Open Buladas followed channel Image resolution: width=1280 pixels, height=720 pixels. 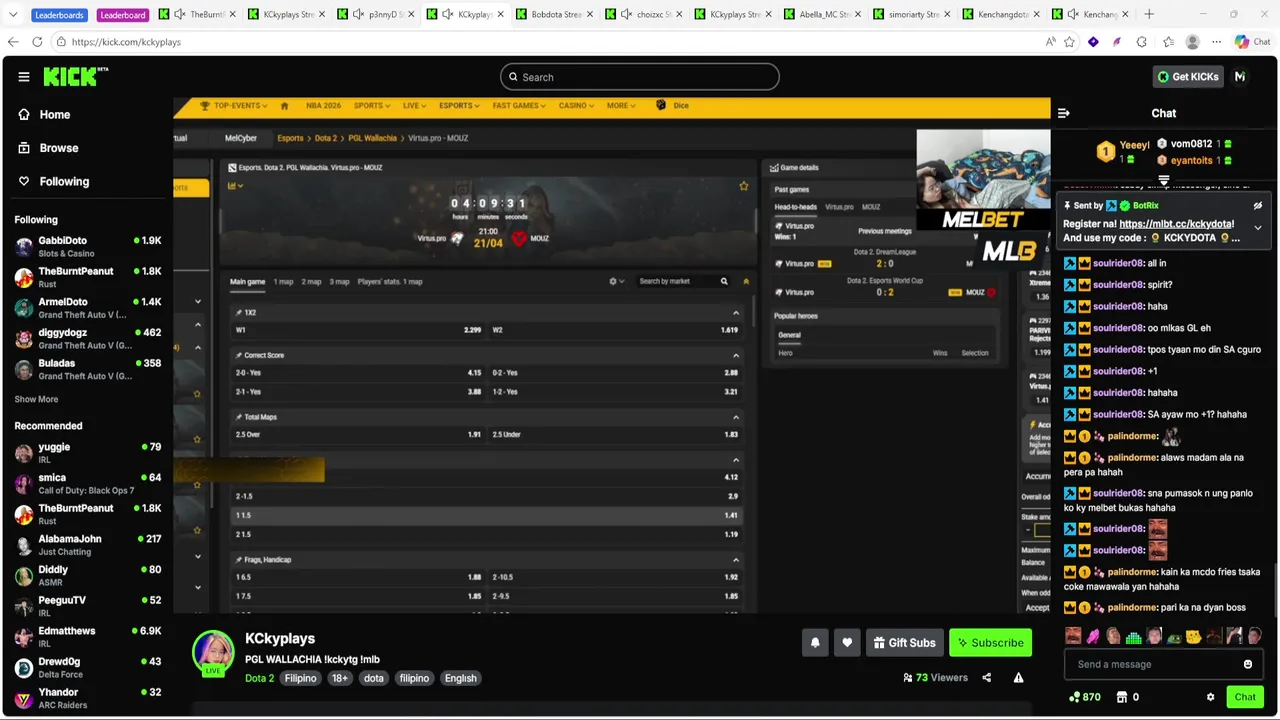click(88, 369)
